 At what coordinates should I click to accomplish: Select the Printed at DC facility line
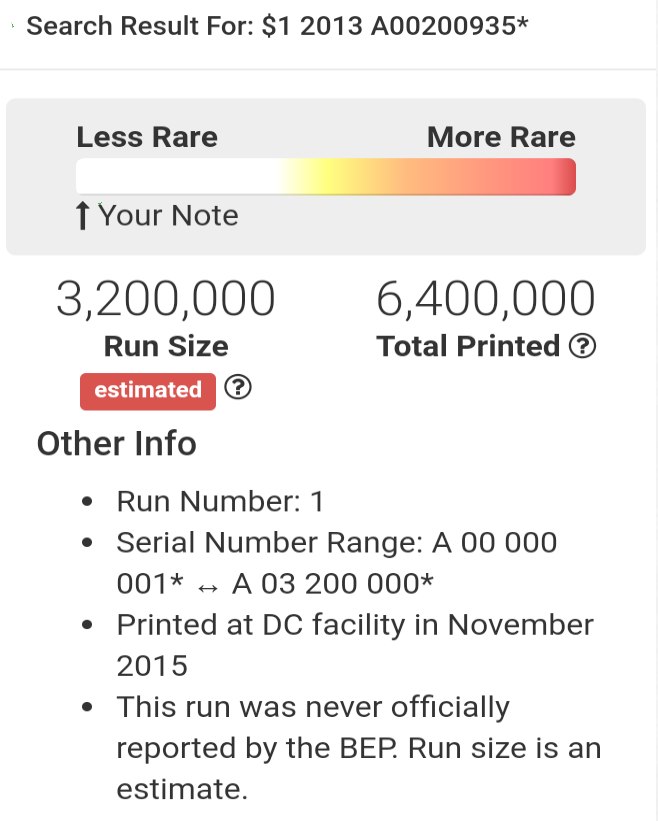[x=355, y=645]
